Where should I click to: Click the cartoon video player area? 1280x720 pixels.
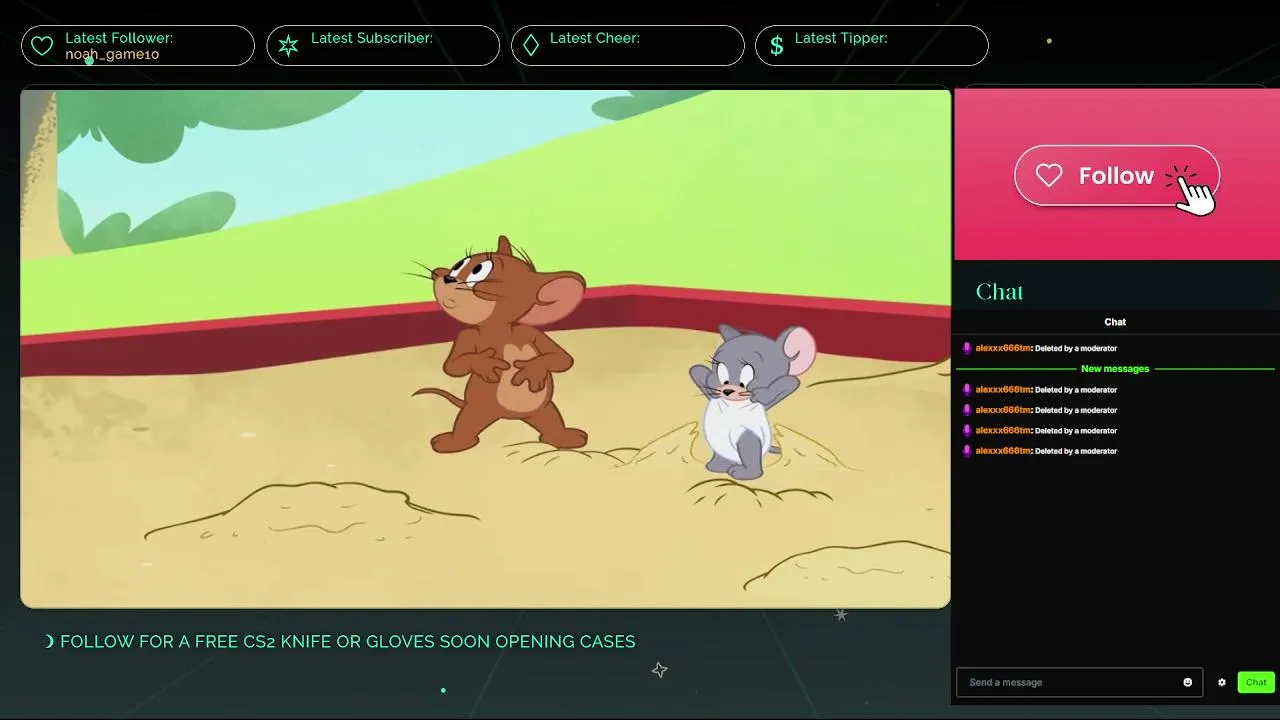coord(485,348)
